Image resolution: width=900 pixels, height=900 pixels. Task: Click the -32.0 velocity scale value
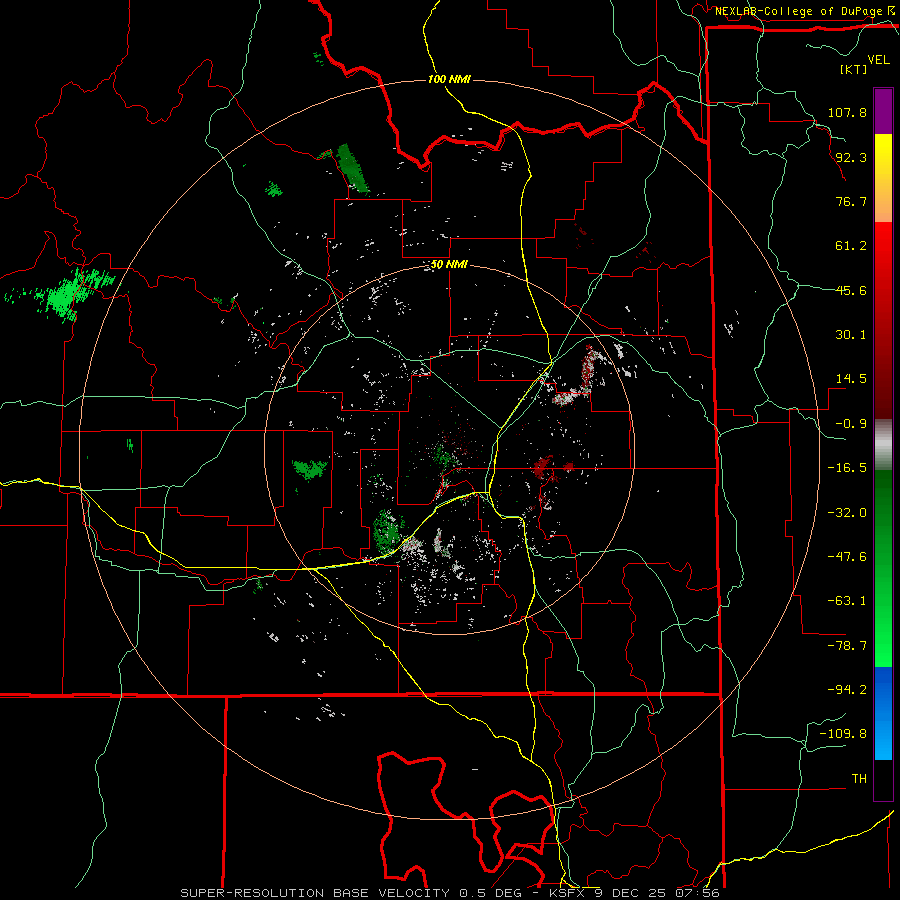[847, 513]
